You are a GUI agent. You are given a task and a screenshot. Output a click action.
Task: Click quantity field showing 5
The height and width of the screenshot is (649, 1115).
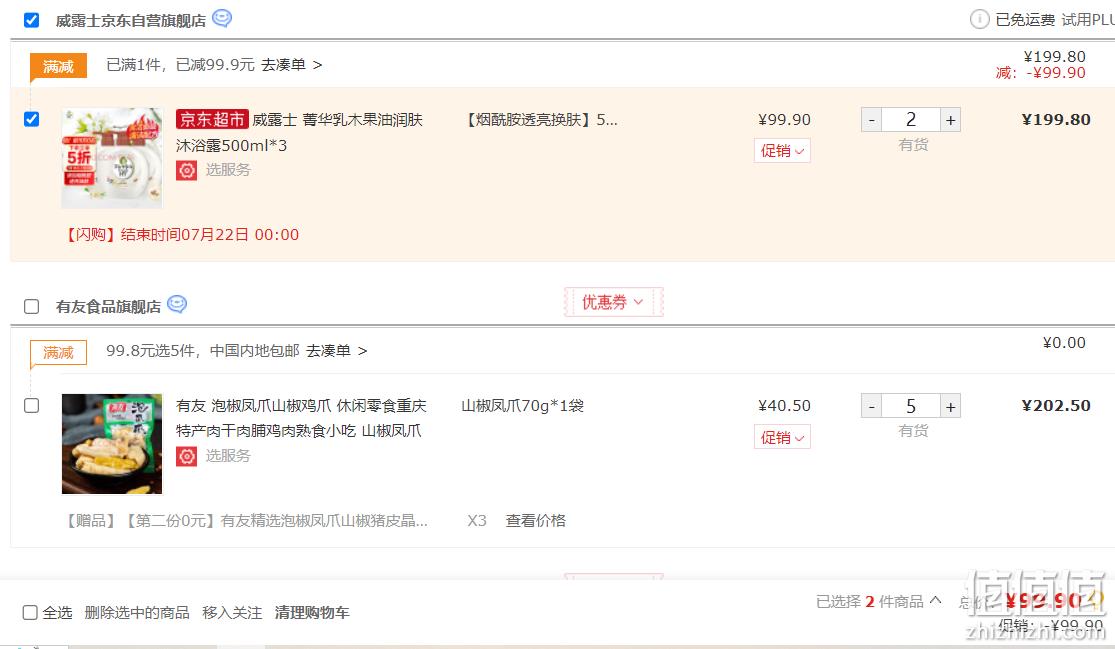(x=911, y=406)
